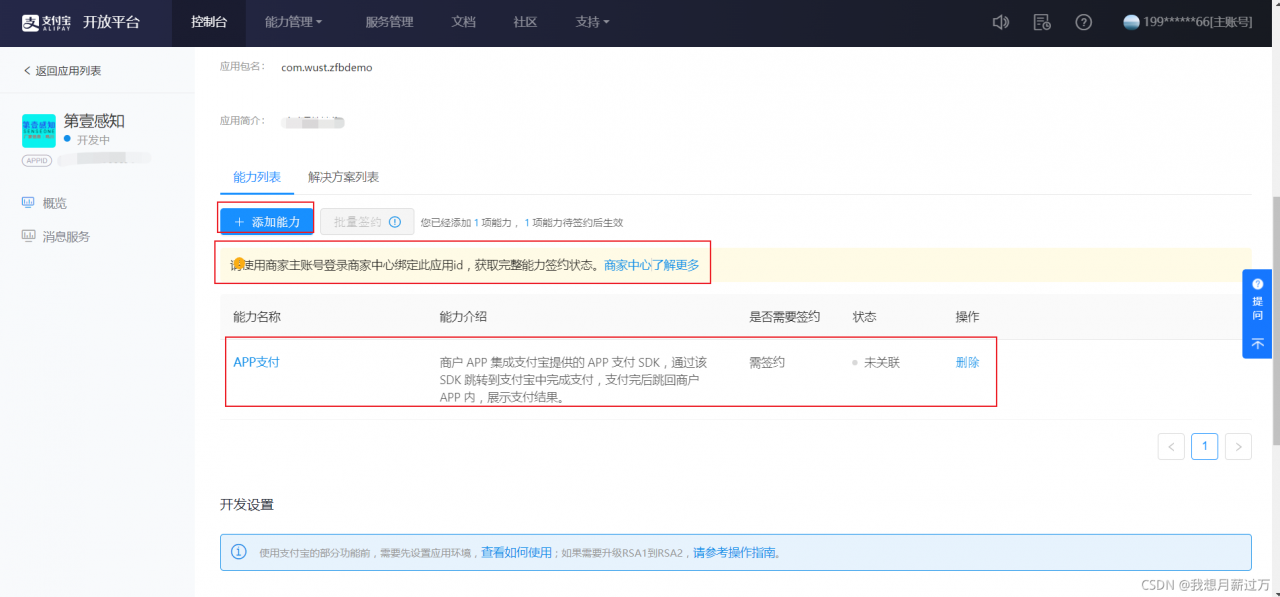Open 商家中心了解更多 link
The height and width of the screenshot is (597, 1280).
[652, 265]
